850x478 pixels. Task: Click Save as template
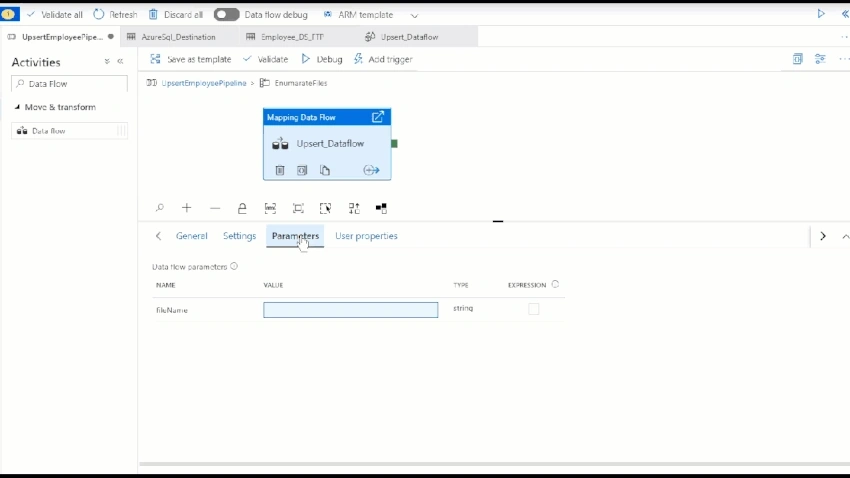[x=191, y=59]
